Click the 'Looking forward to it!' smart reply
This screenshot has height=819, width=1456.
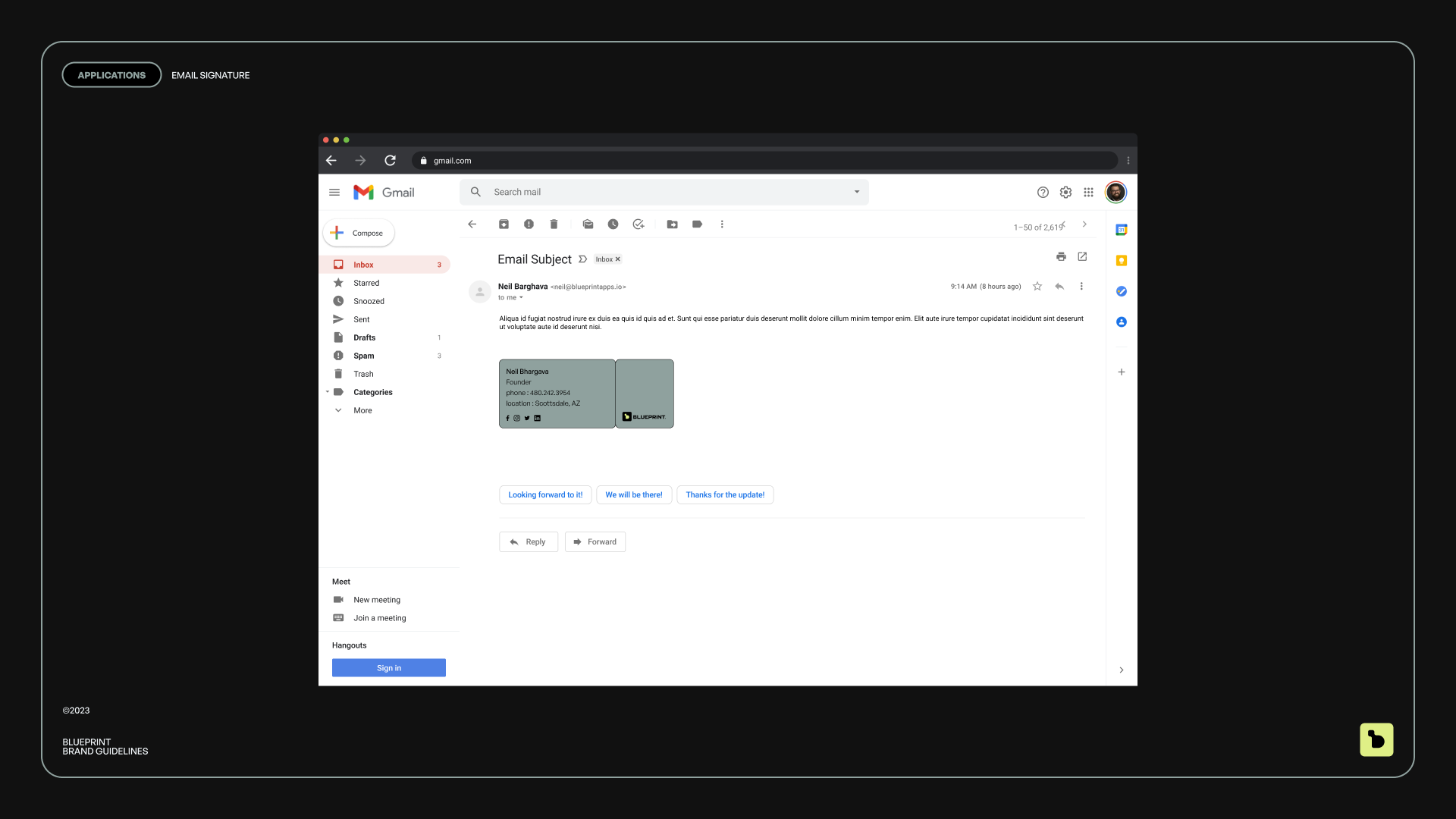545,495
